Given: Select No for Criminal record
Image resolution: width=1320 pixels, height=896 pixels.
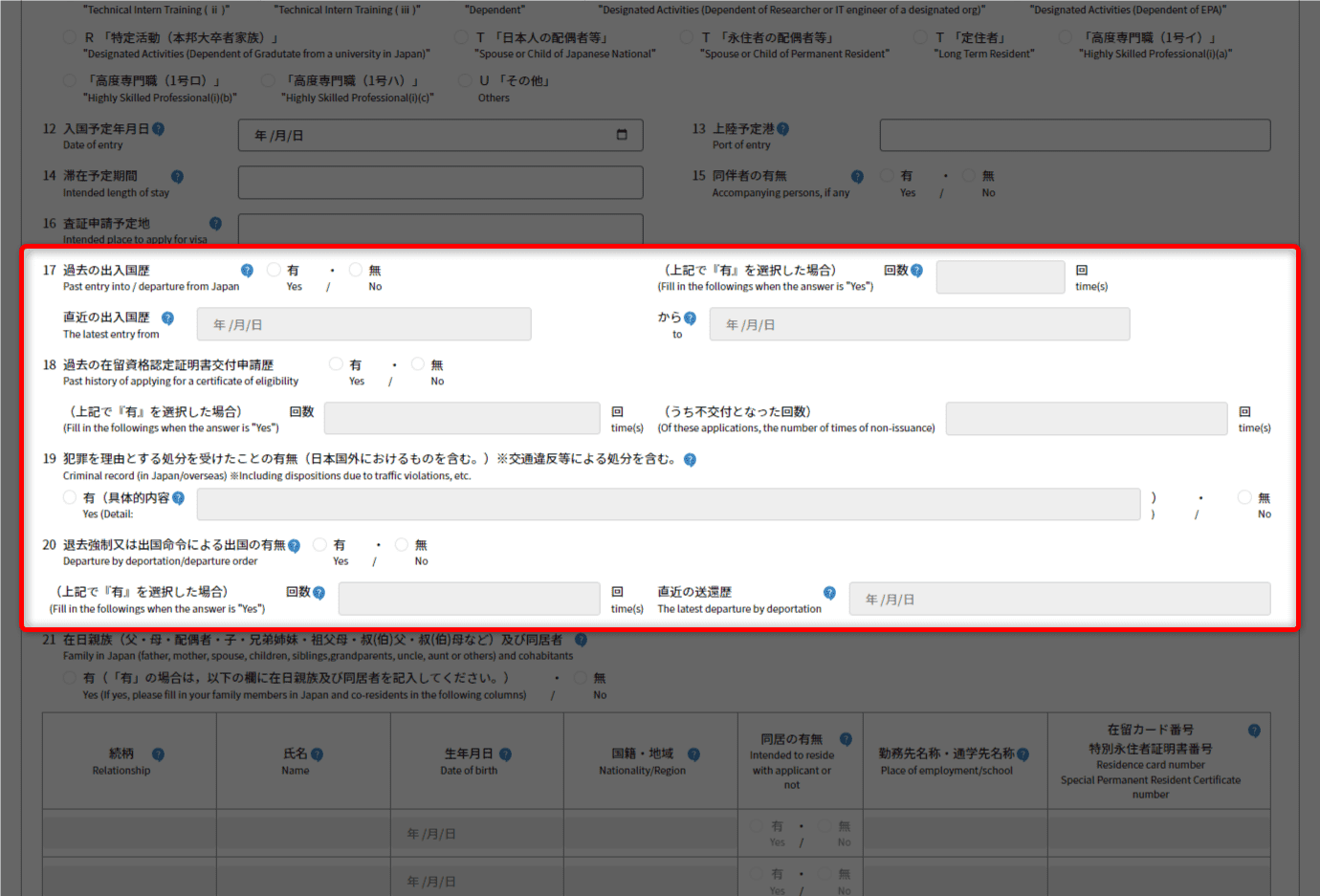Looking at the screenshot, I should point(1244,497).
